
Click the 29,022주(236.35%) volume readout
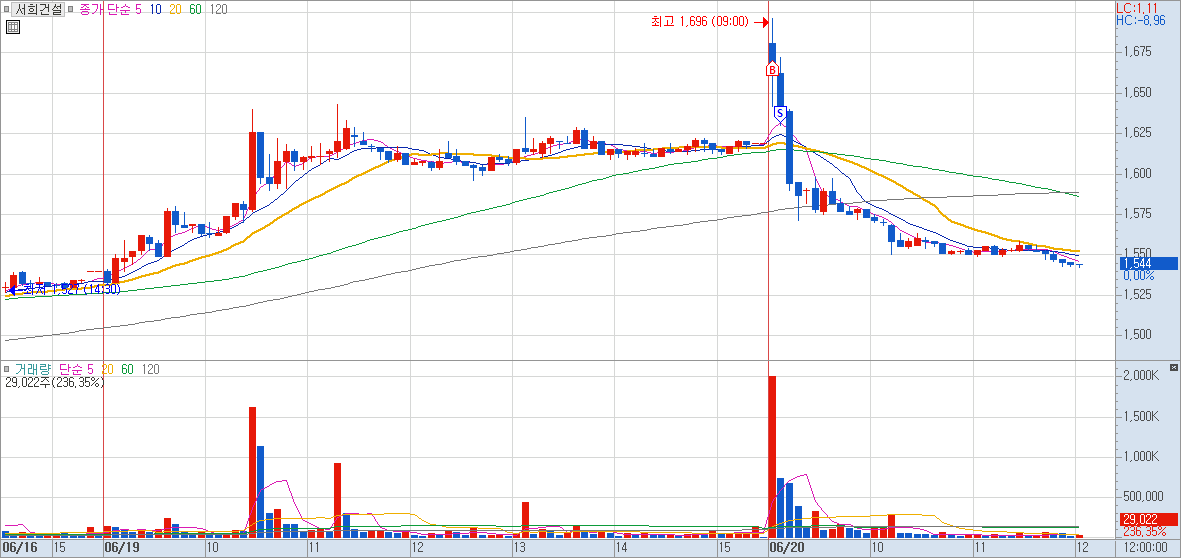[53, 382]
